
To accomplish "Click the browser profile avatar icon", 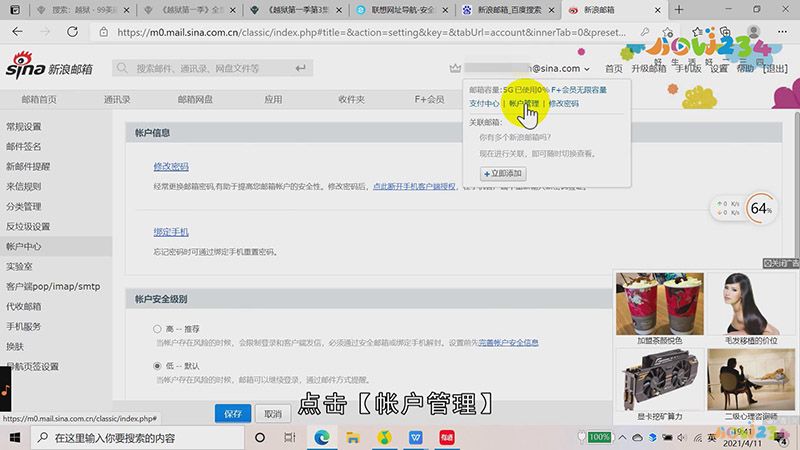I will 754,32.
